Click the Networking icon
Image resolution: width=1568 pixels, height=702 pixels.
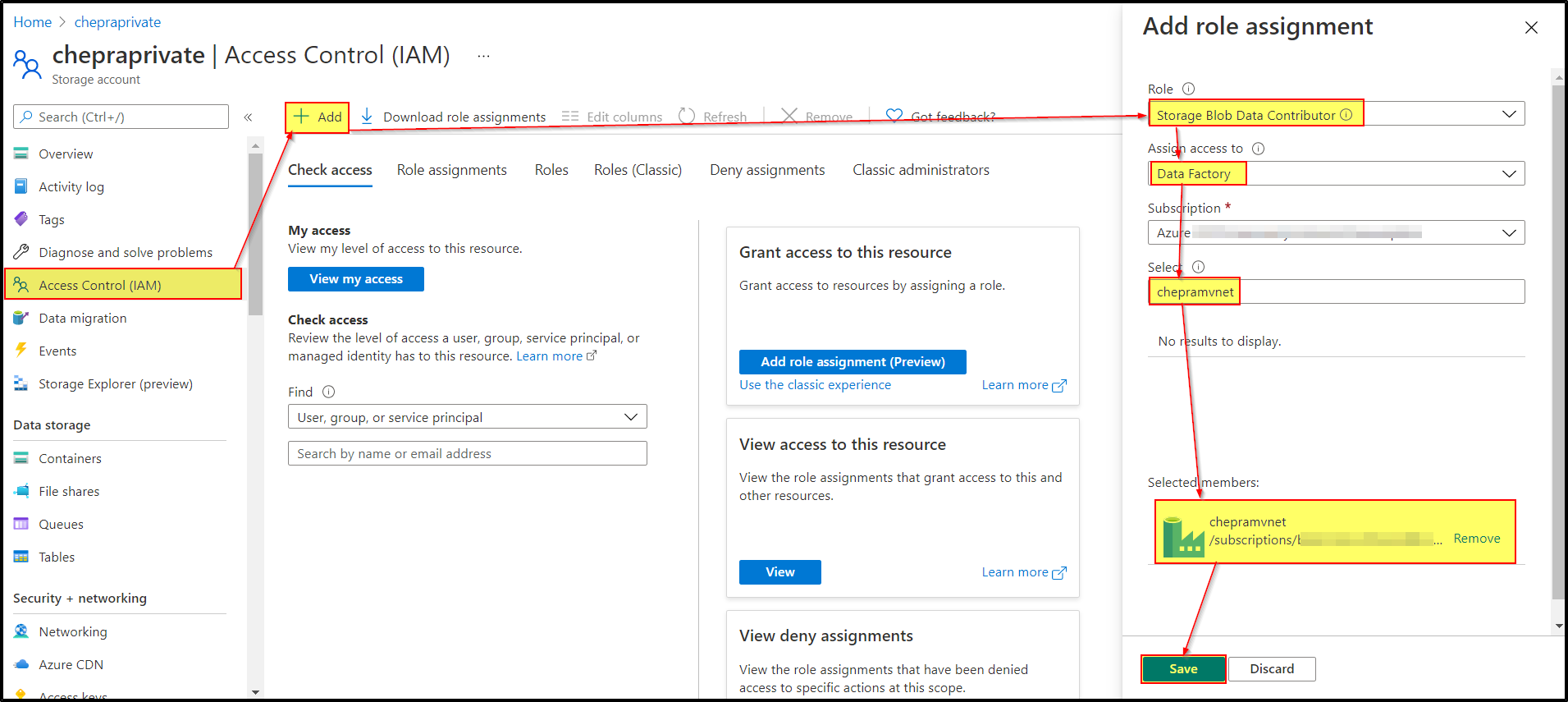click(x=21, y=631)
